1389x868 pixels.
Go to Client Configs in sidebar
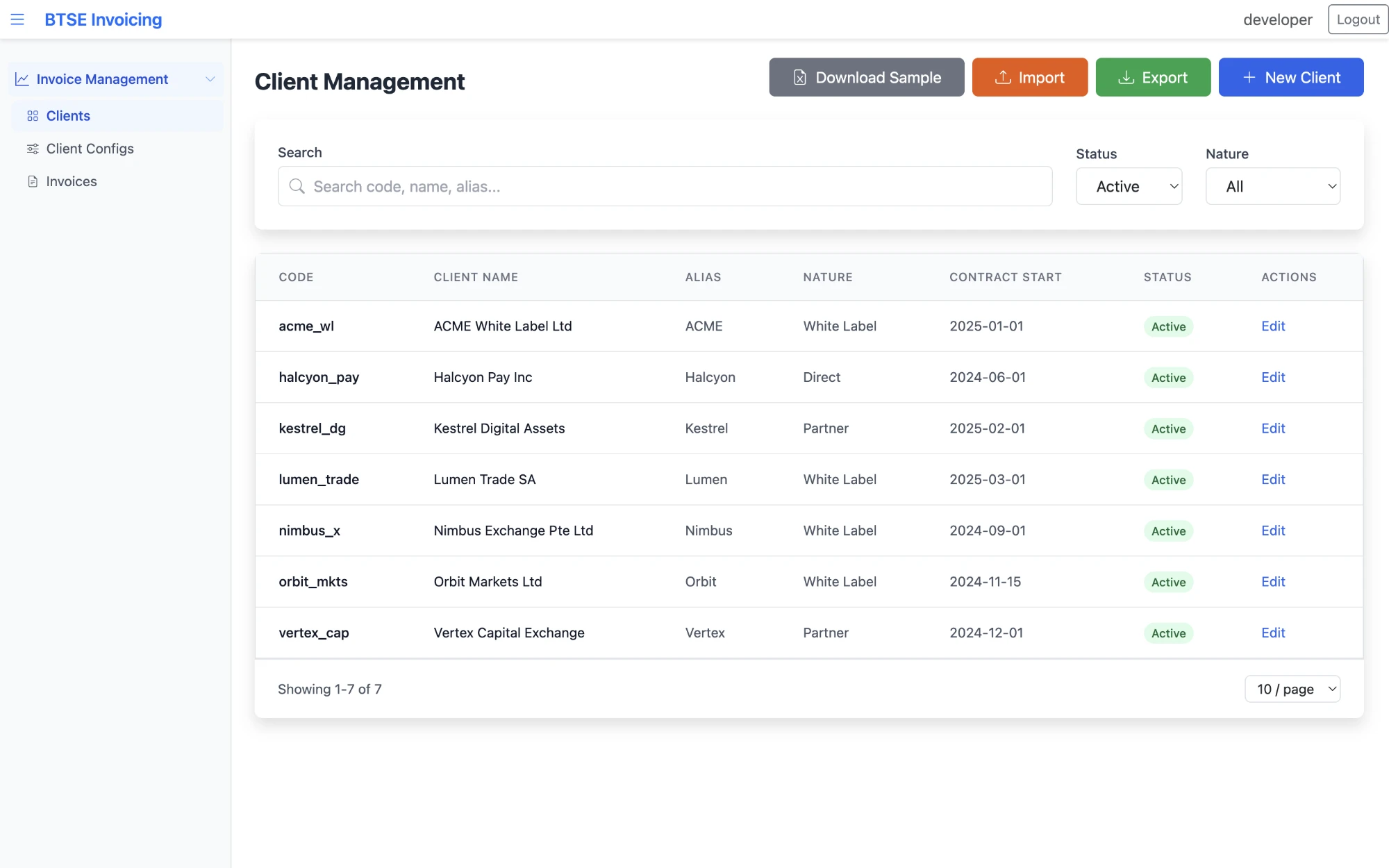(117, 149)
